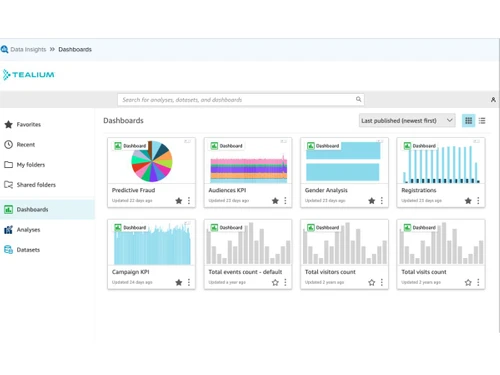Click the Recent clock icon
The width and height of the screenshot is (500, 375).
tap(8, 144)
